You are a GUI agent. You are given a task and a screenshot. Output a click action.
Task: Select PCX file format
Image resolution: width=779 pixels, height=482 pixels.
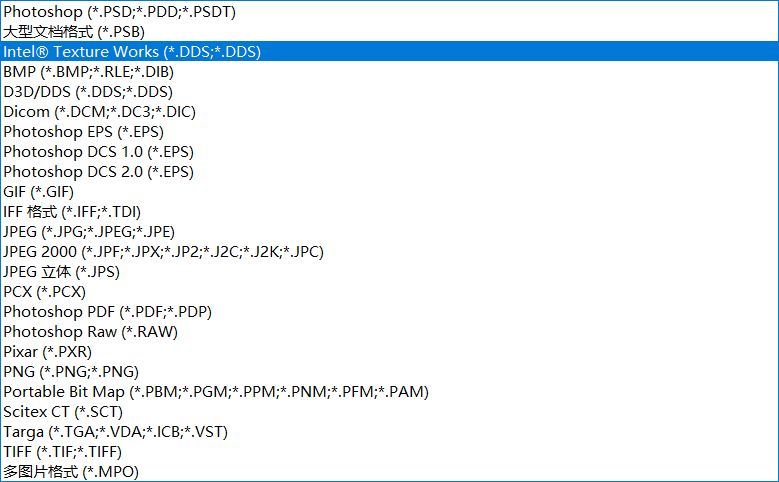(x=45, y=292)
